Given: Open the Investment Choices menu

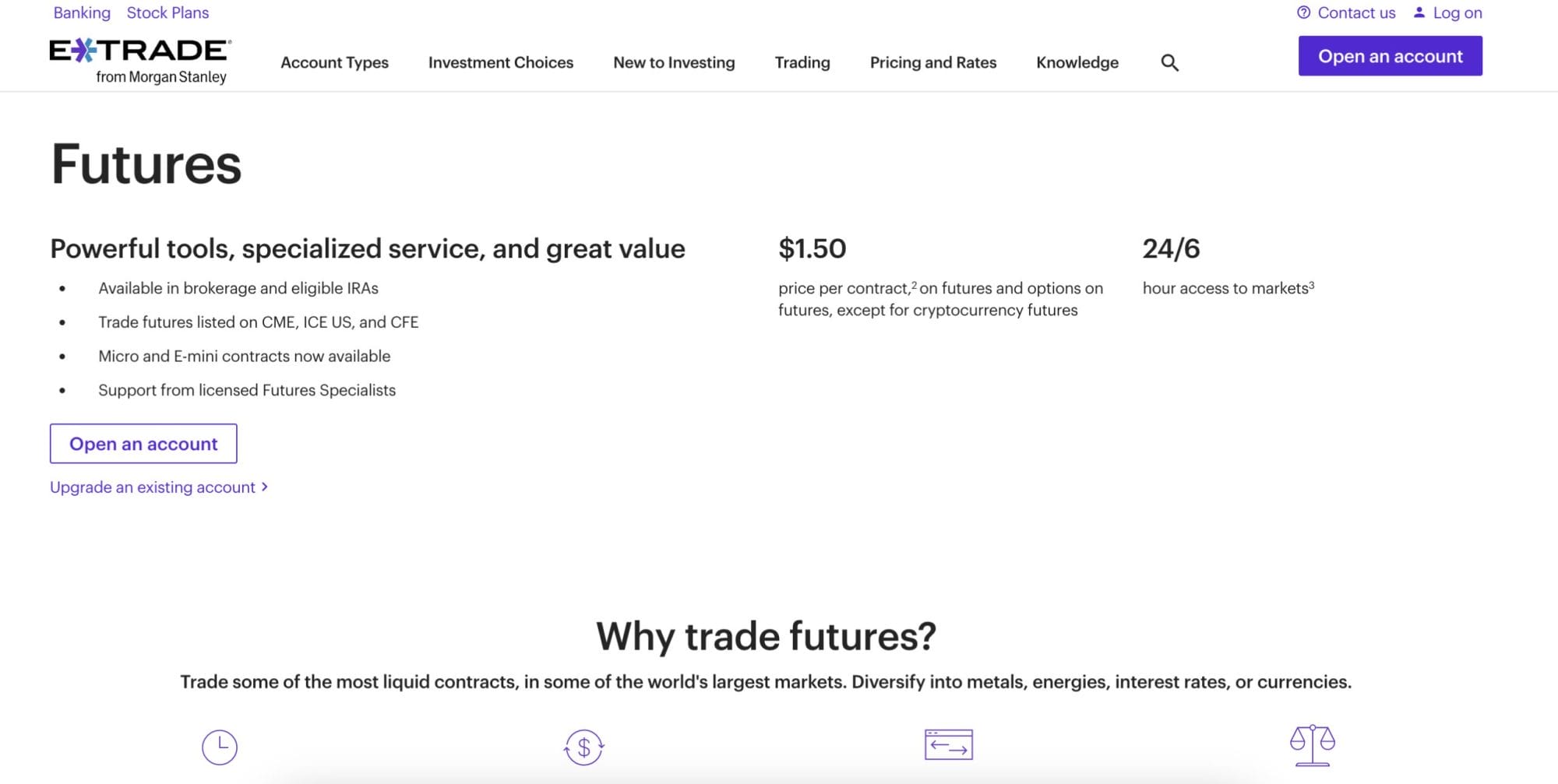Looking at the screenshot, I should point(501,62).
